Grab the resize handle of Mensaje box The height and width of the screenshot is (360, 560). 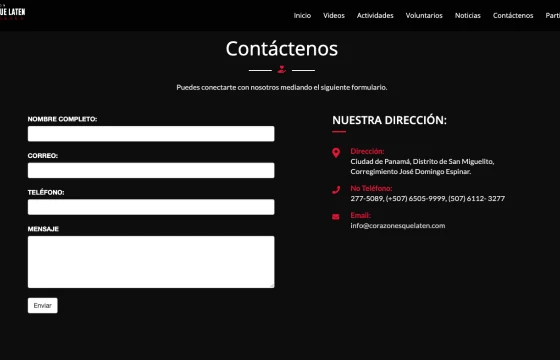coord(272,285)
